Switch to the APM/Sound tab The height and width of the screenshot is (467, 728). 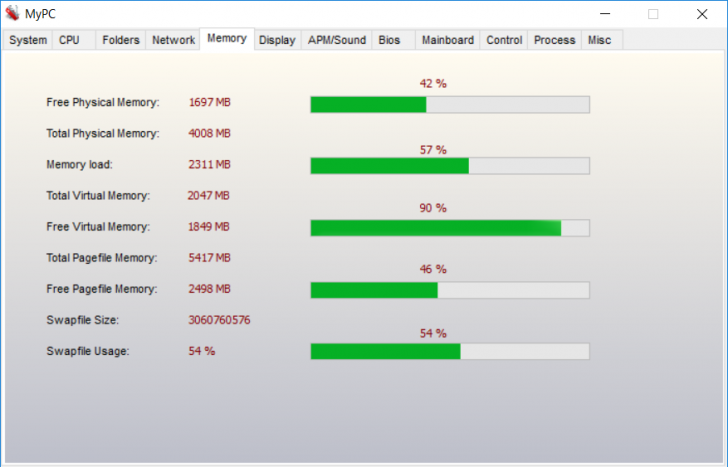[x=337, y=40]
